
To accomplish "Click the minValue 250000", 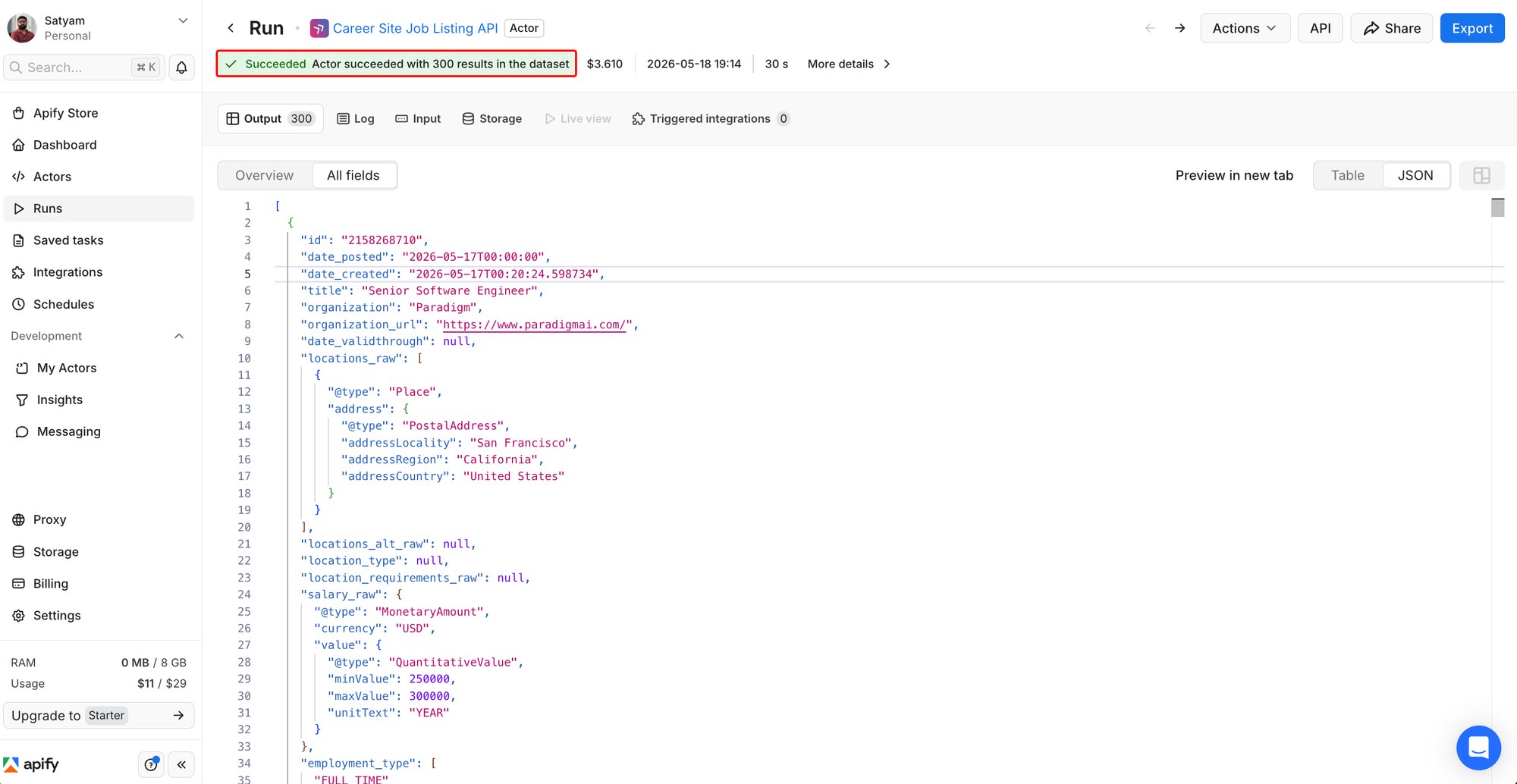I will tap(429, 679).
